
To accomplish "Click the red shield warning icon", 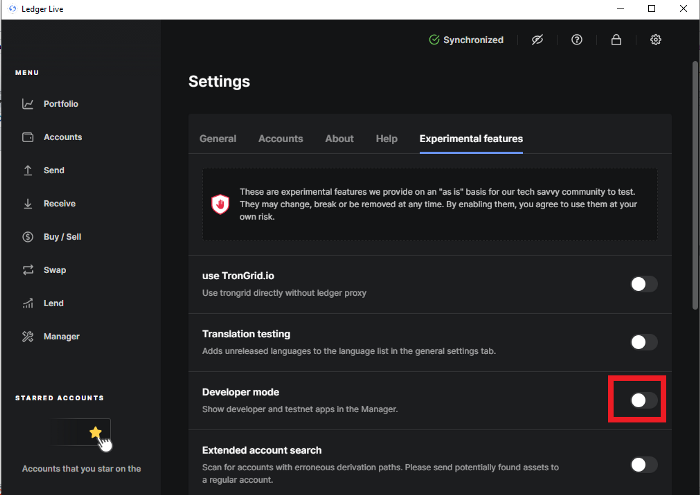I will pyautogui.click(x=220, y=204).
